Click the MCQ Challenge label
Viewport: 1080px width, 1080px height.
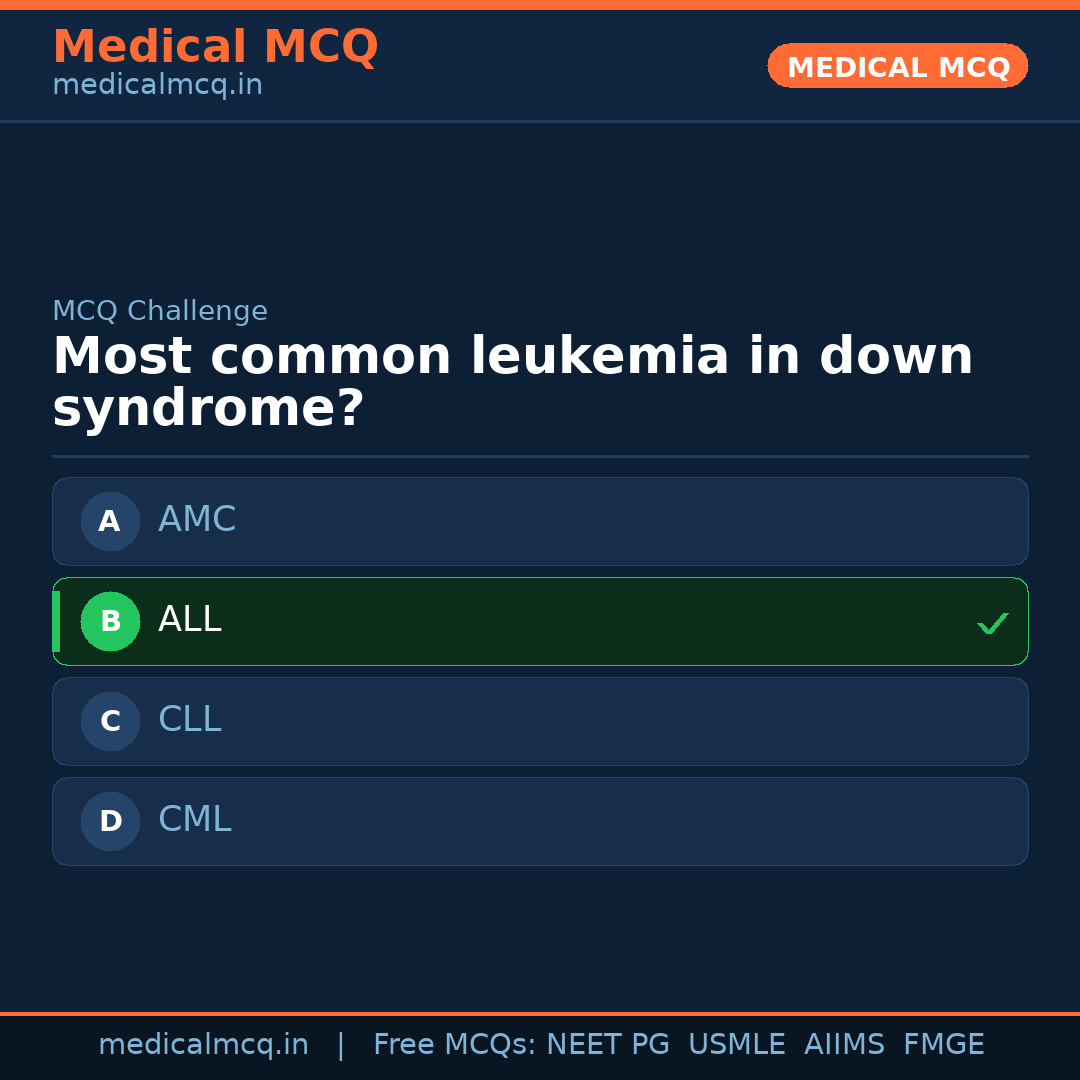tap(160, 311)
